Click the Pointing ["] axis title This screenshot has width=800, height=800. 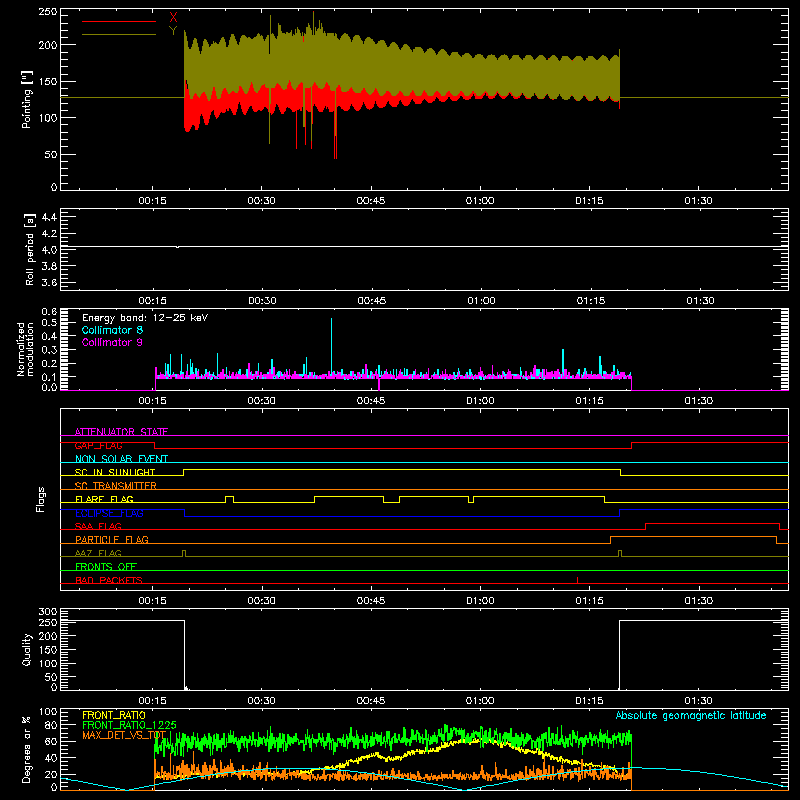(27, 99)
